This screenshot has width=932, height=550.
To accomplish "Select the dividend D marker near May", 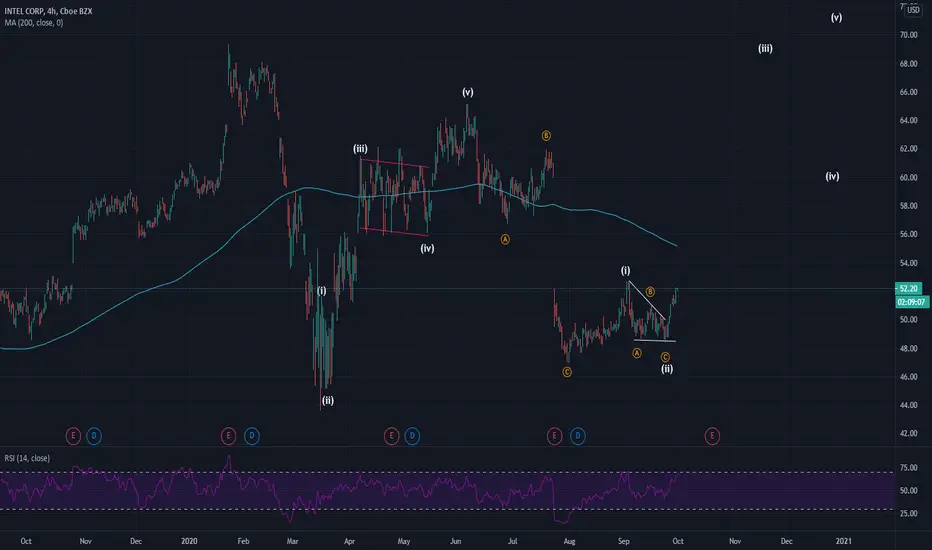I will [412, 436].
